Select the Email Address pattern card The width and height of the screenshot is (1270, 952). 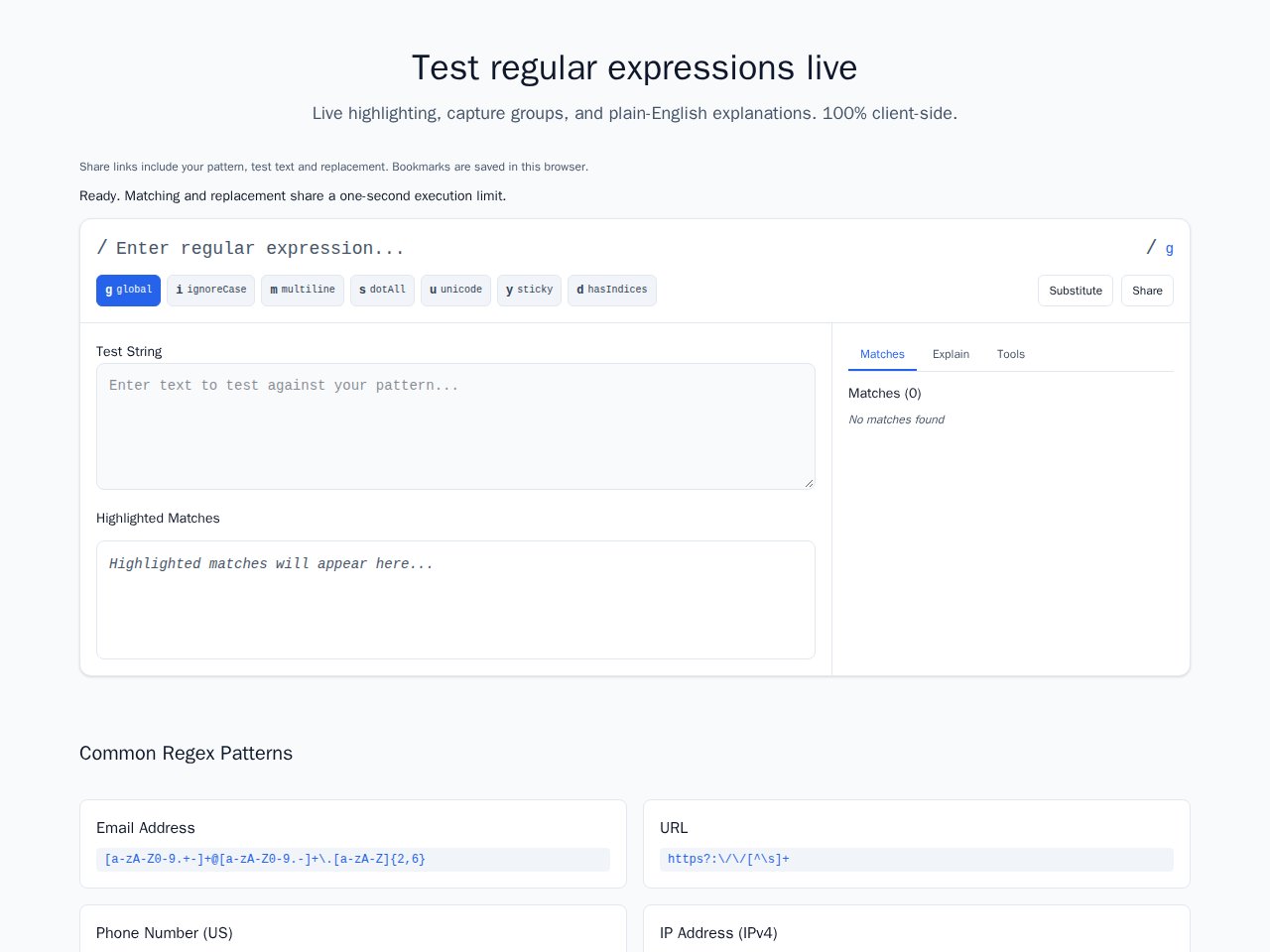coord(353,844)
